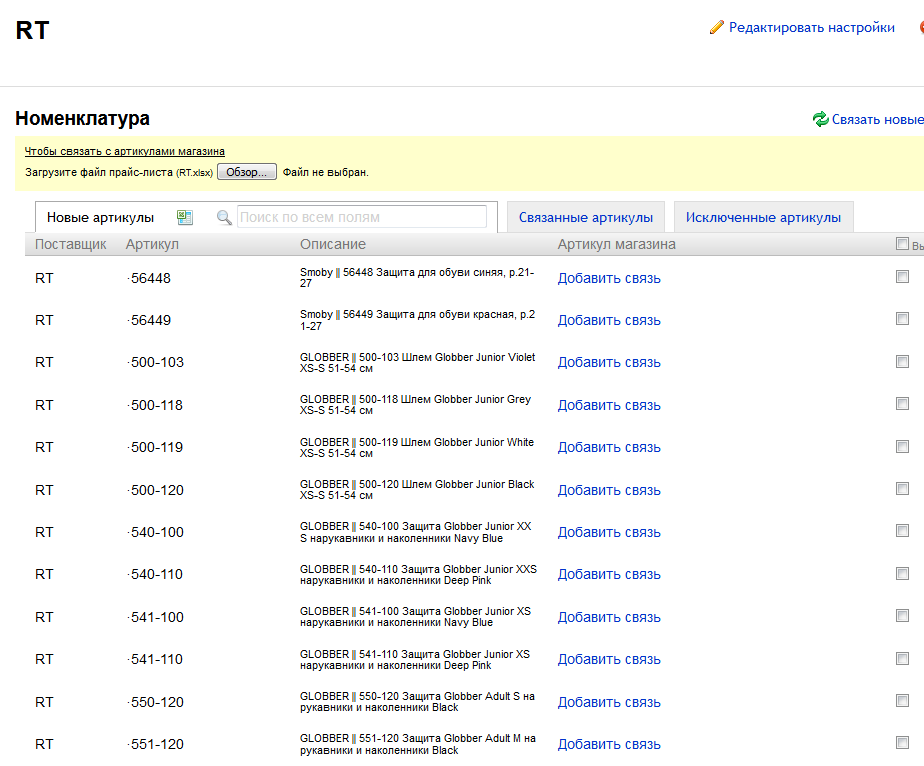
Task: Click the magnifier search icon
Action: [224, 217]
